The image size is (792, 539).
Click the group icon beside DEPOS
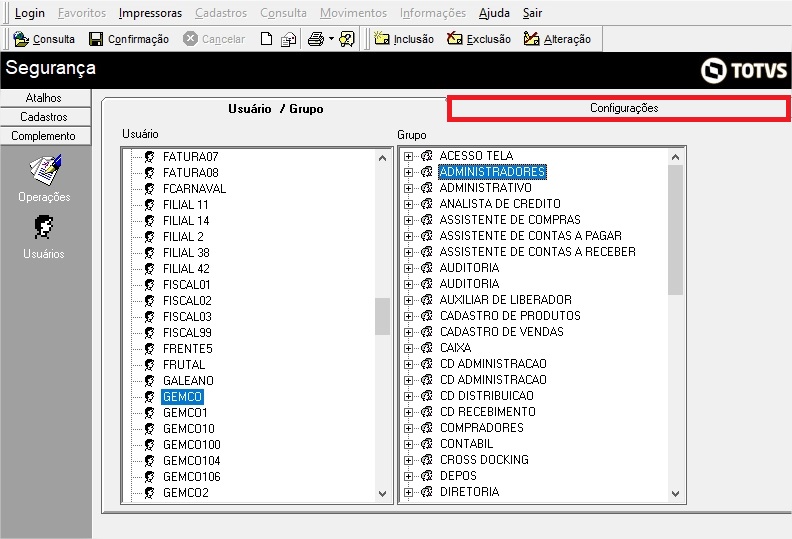(x=427, y=476)
